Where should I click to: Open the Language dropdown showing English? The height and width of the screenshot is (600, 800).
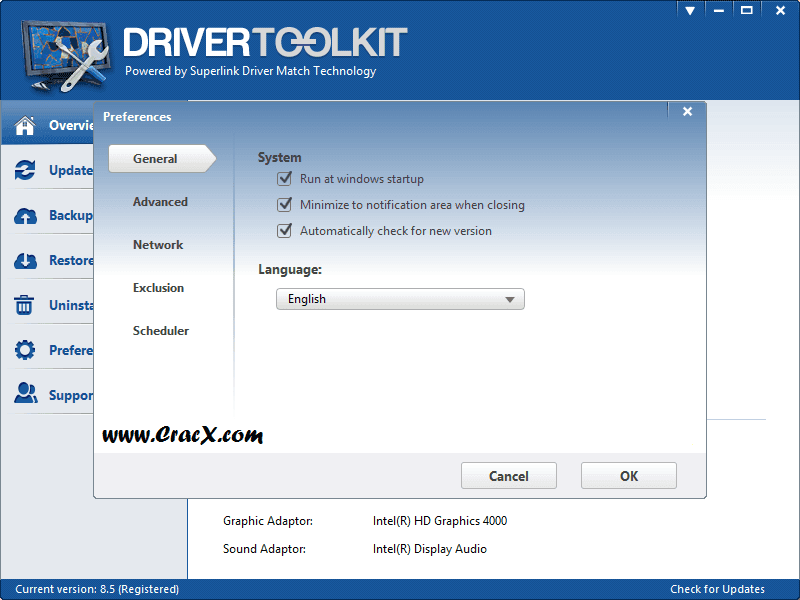pos(400,299)
